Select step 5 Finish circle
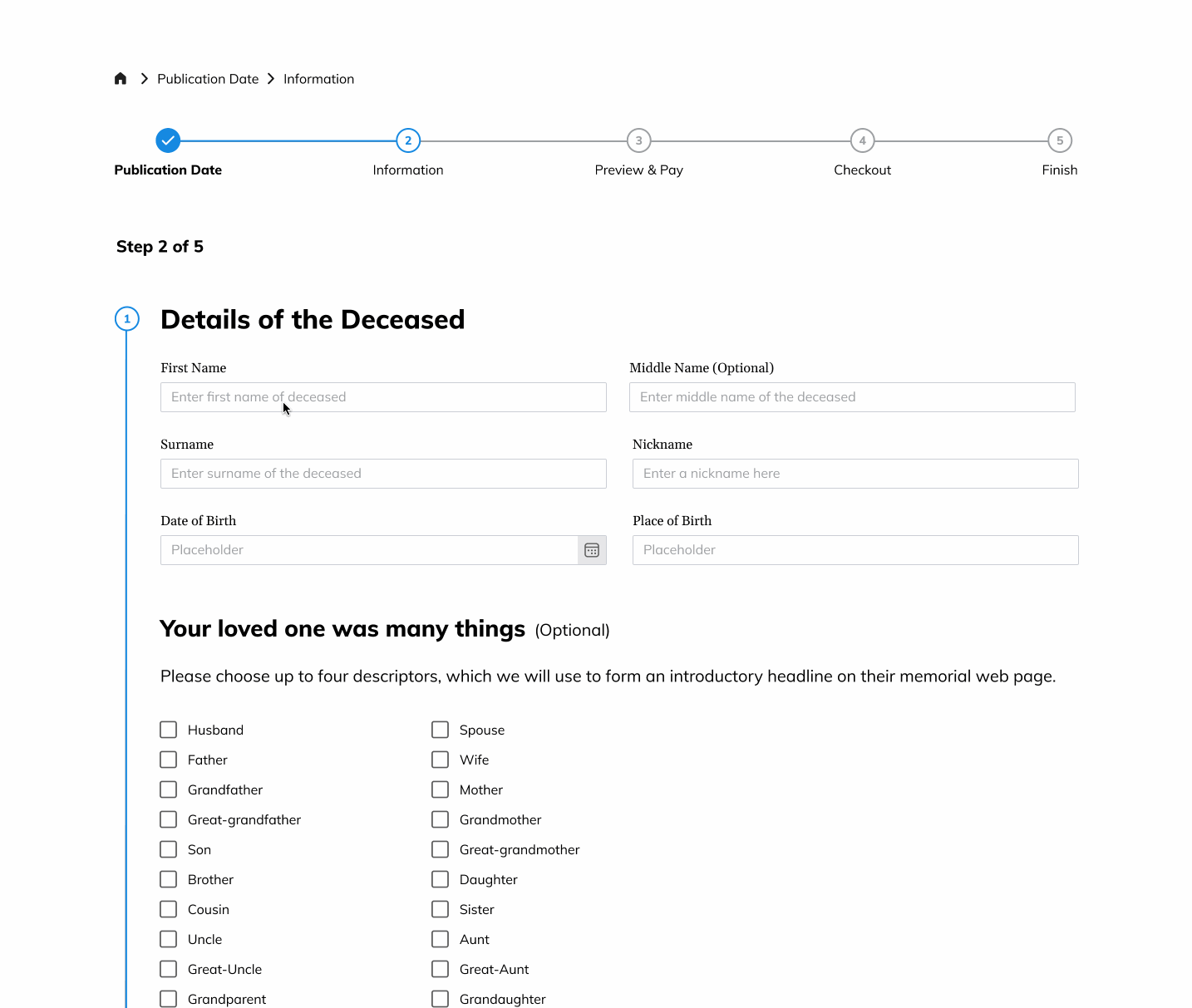1192x1008 pixels. (x=1059, y=140)
